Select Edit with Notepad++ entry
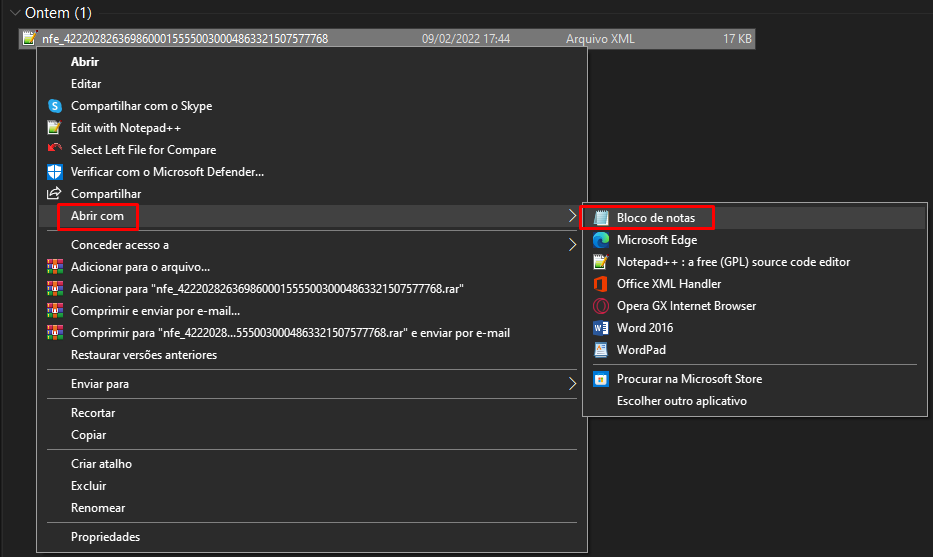The image size is (933, 557). pyautogui.click(x=126, y=128)
